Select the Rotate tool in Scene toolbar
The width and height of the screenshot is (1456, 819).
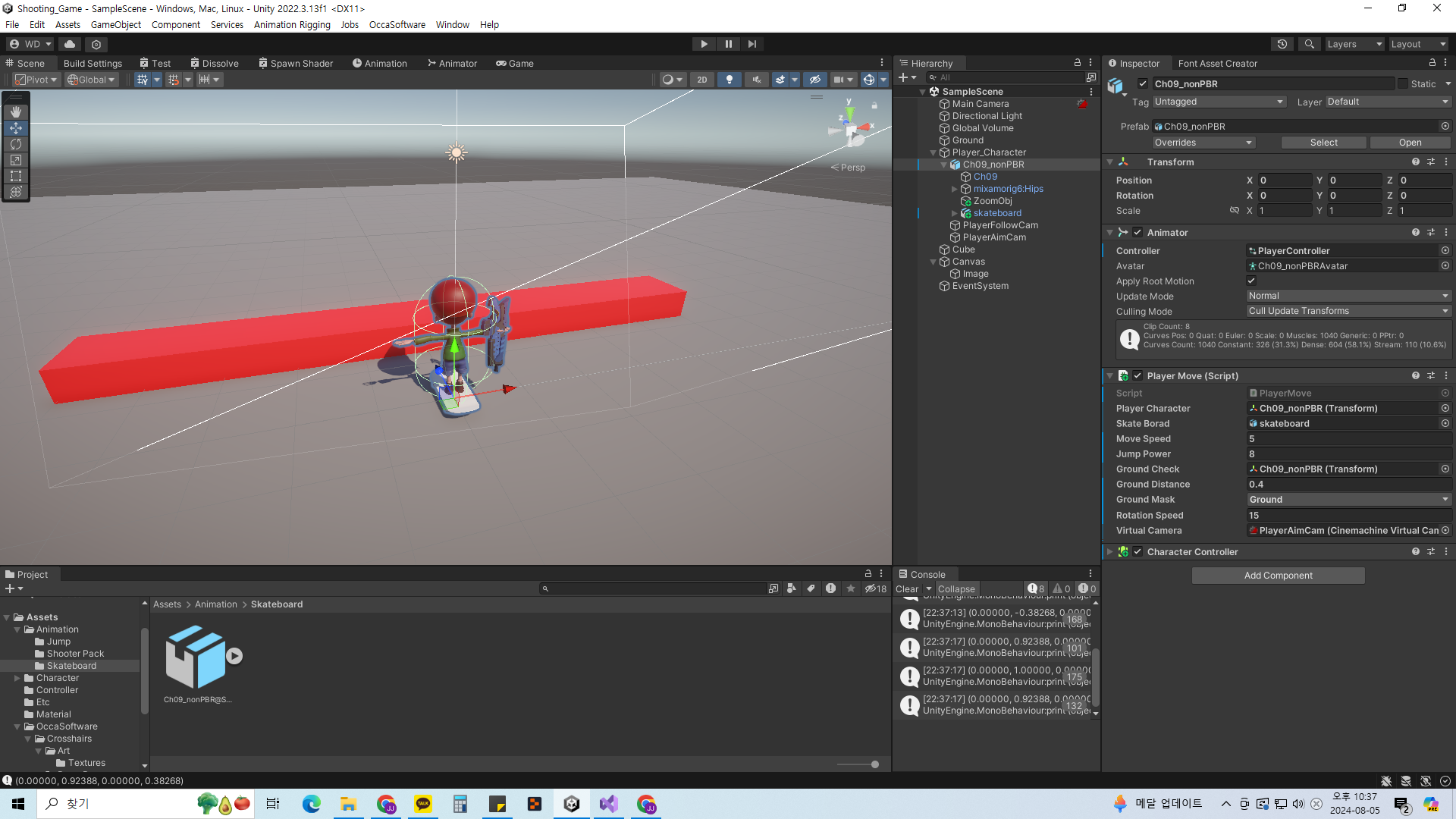point(16,144)
